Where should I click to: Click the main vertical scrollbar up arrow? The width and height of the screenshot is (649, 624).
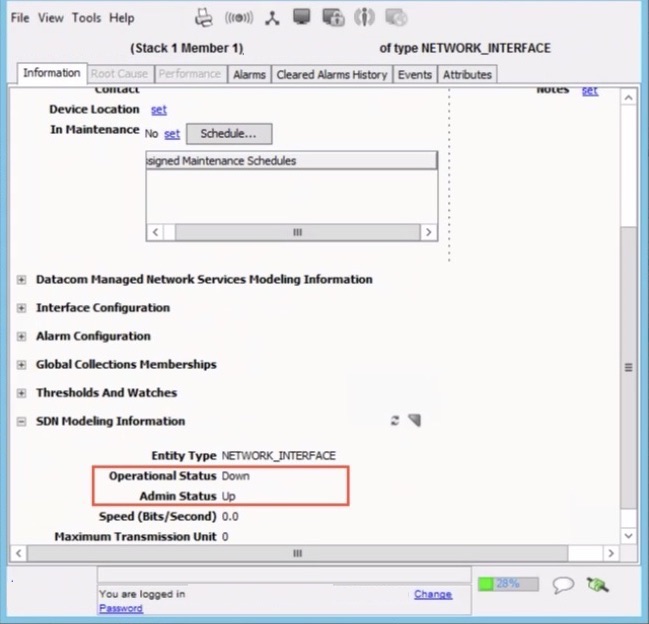[x=628, y=98]
